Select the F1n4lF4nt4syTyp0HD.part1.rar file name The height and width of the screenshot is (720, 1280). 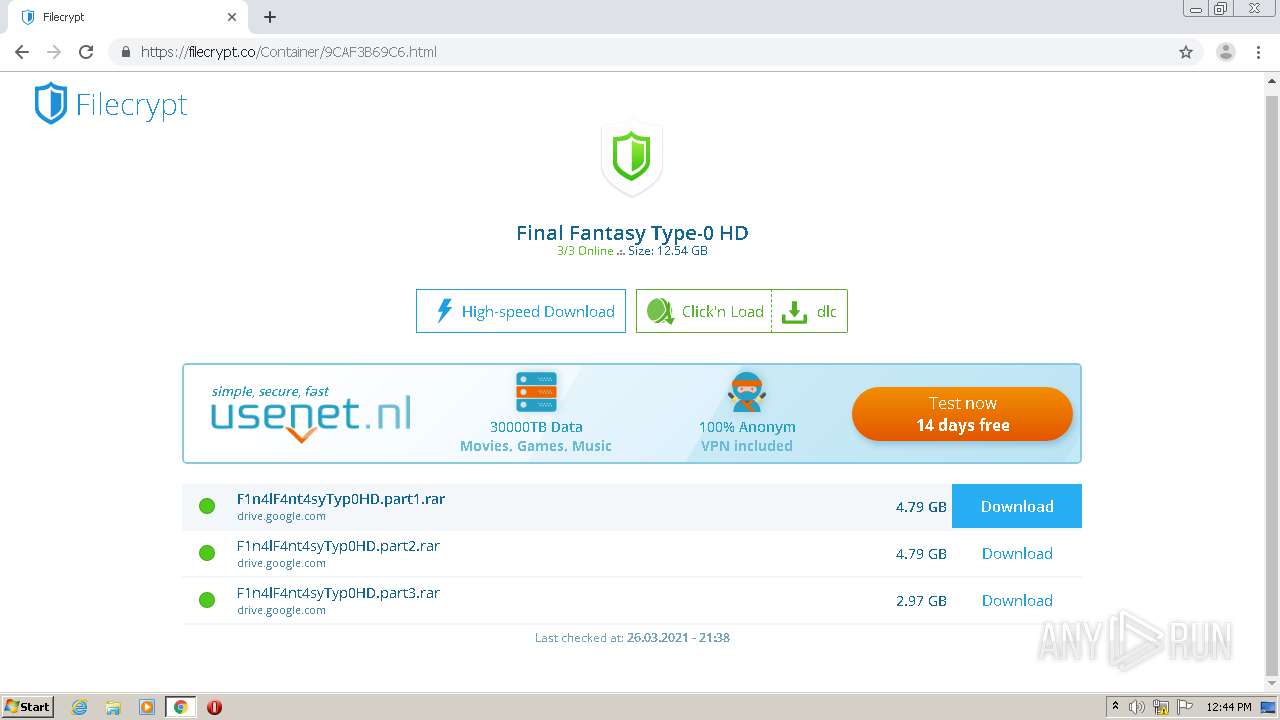[x=341, y=499]
